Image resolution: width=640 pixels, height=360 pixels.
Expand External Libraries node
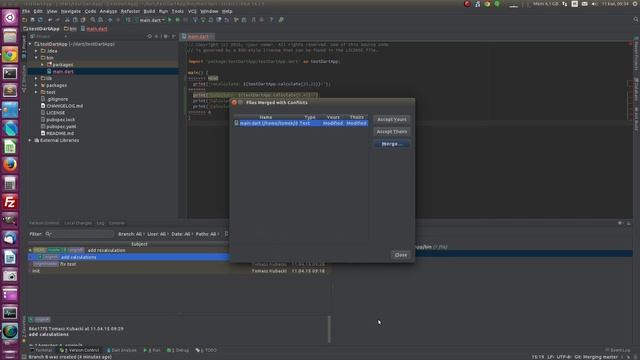coord(30,140)
